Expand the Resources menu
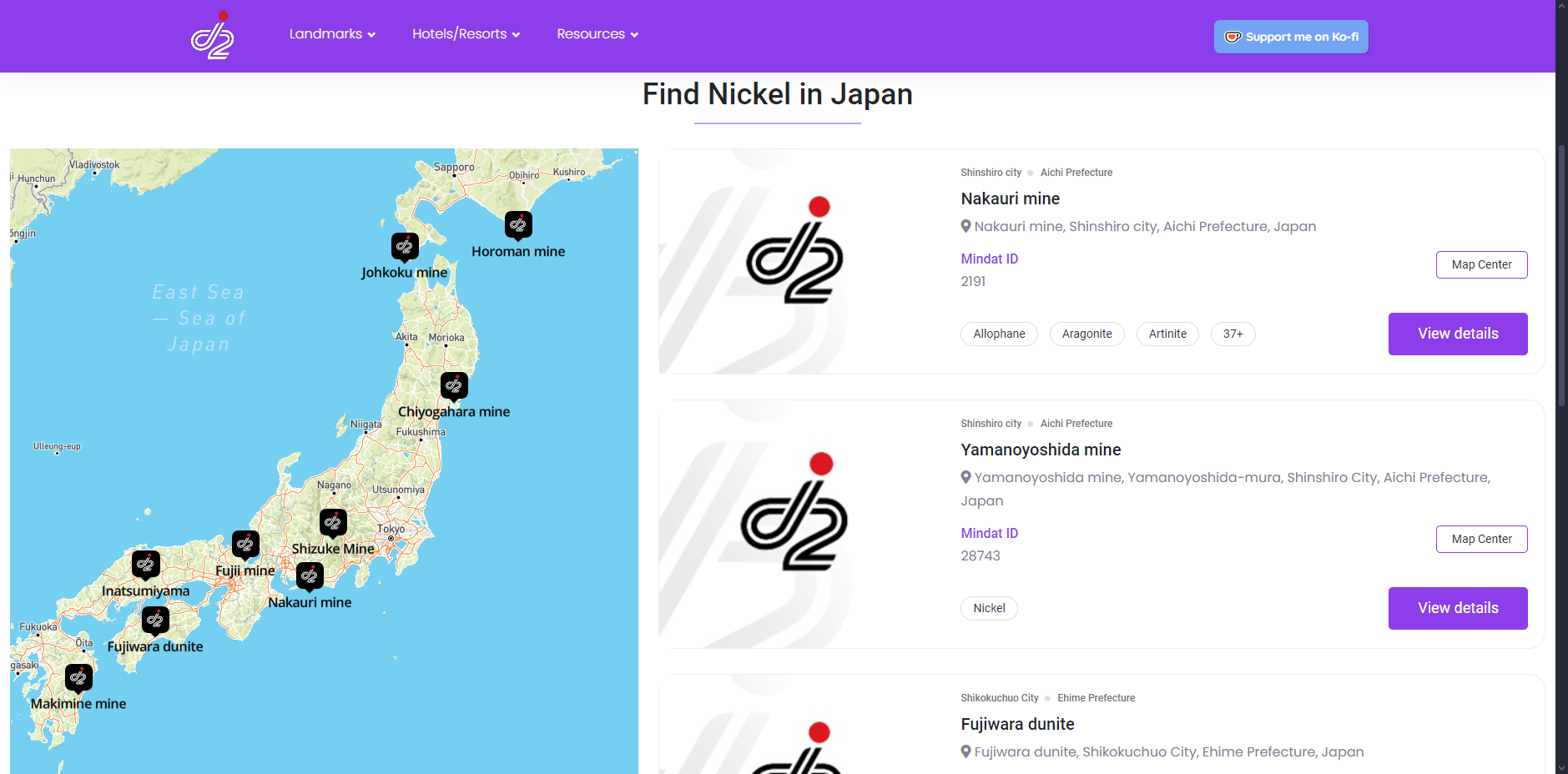This screenshot has width=1568, height=774. pos(597,34)
